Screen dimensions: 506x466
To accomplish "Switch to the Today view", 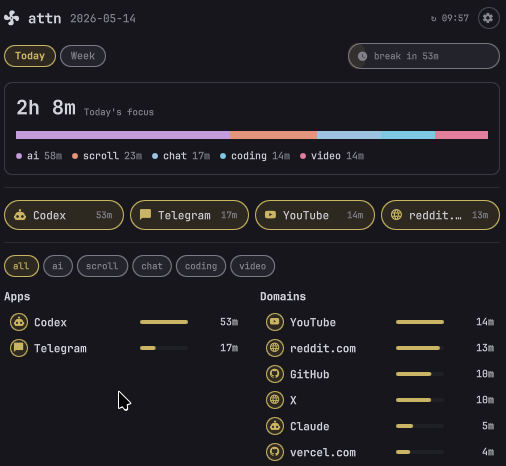I will [30, 56].
